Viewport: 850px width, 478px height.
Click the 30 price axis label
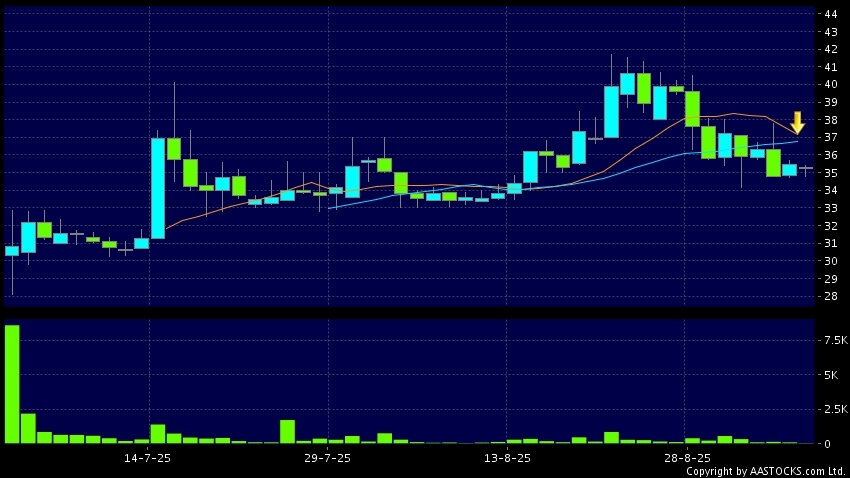point(830,261)
